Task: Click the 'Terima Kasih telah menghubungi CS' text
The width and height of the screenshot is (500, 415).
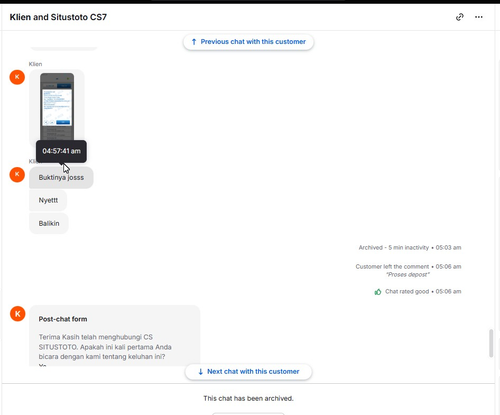Action: pyautogui.click(x=96, y=337)
